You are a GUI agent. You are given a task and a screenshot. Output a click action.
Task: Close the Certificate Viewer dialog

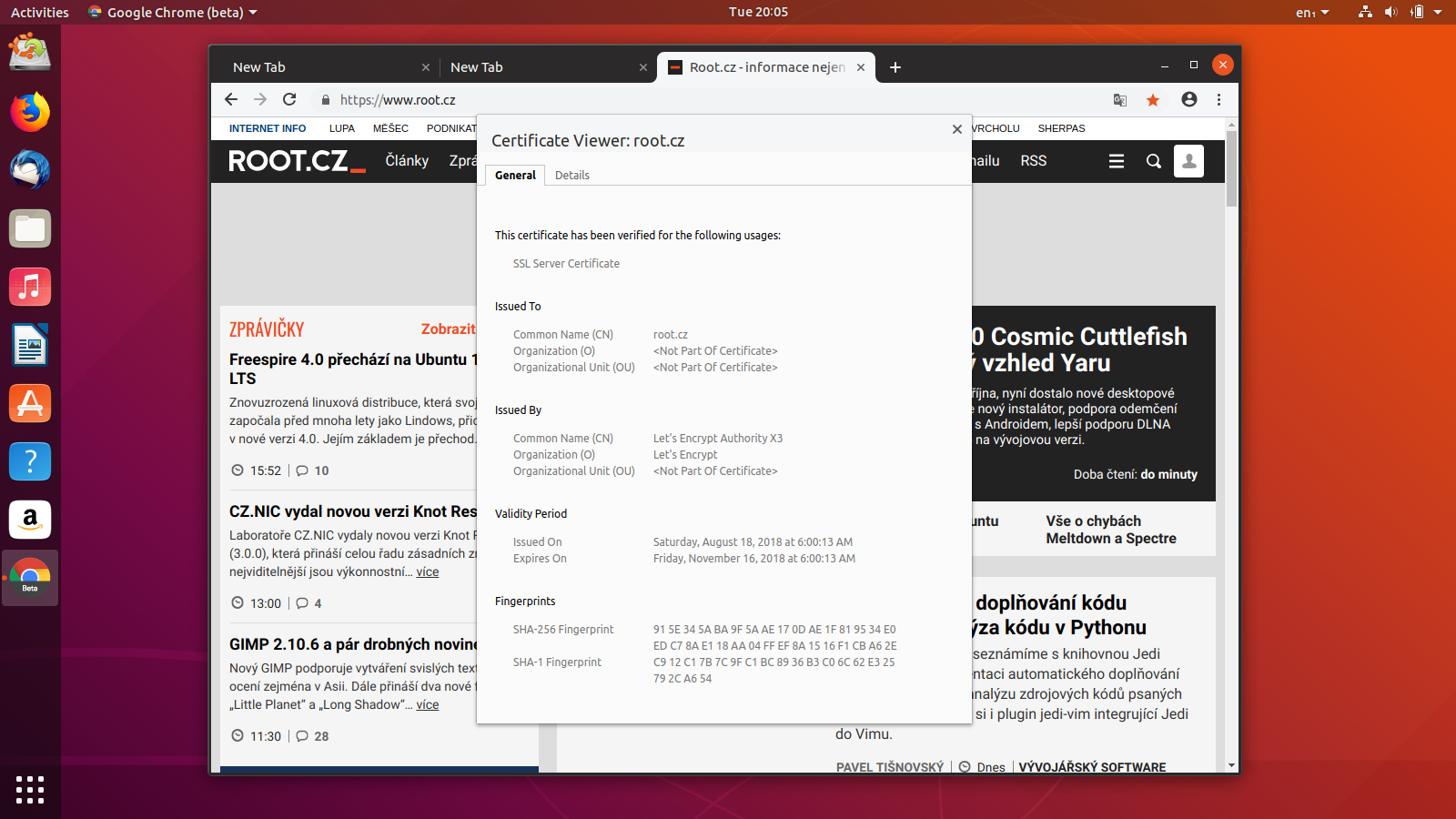(x=957, y=129)
